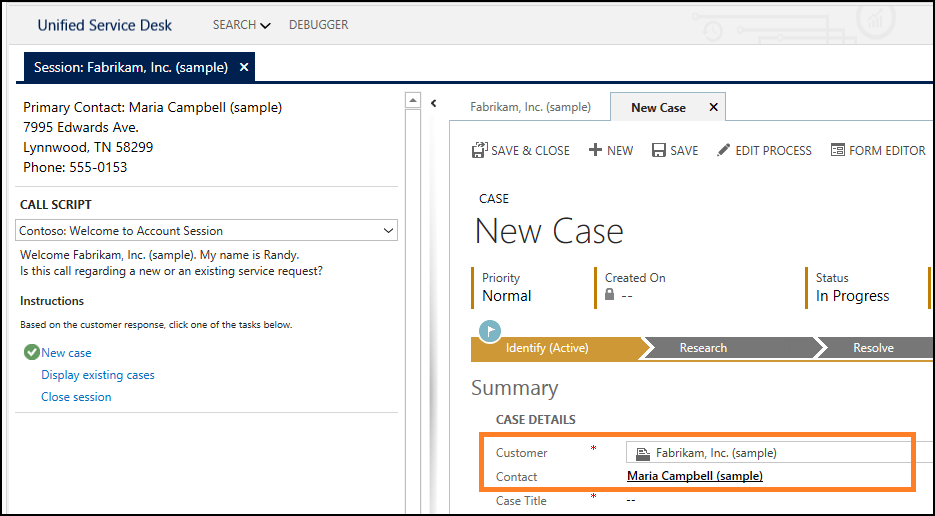The image size is (935, 516).
Task: Click the account icon in Customer field
Action: (643, 453)
